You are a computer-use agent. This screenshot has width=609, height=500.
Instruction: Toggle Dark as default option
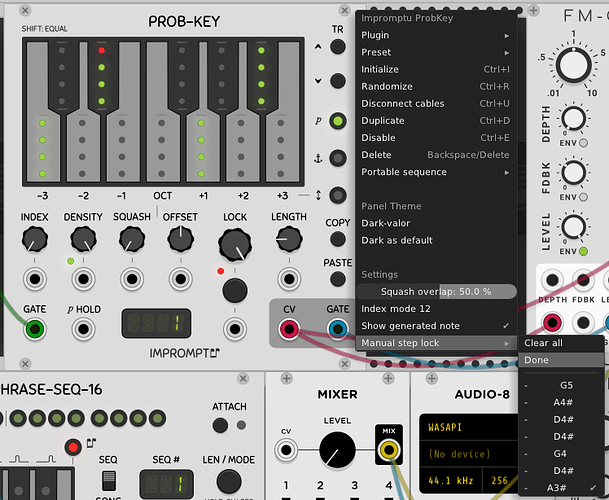[x=436, y=240]
